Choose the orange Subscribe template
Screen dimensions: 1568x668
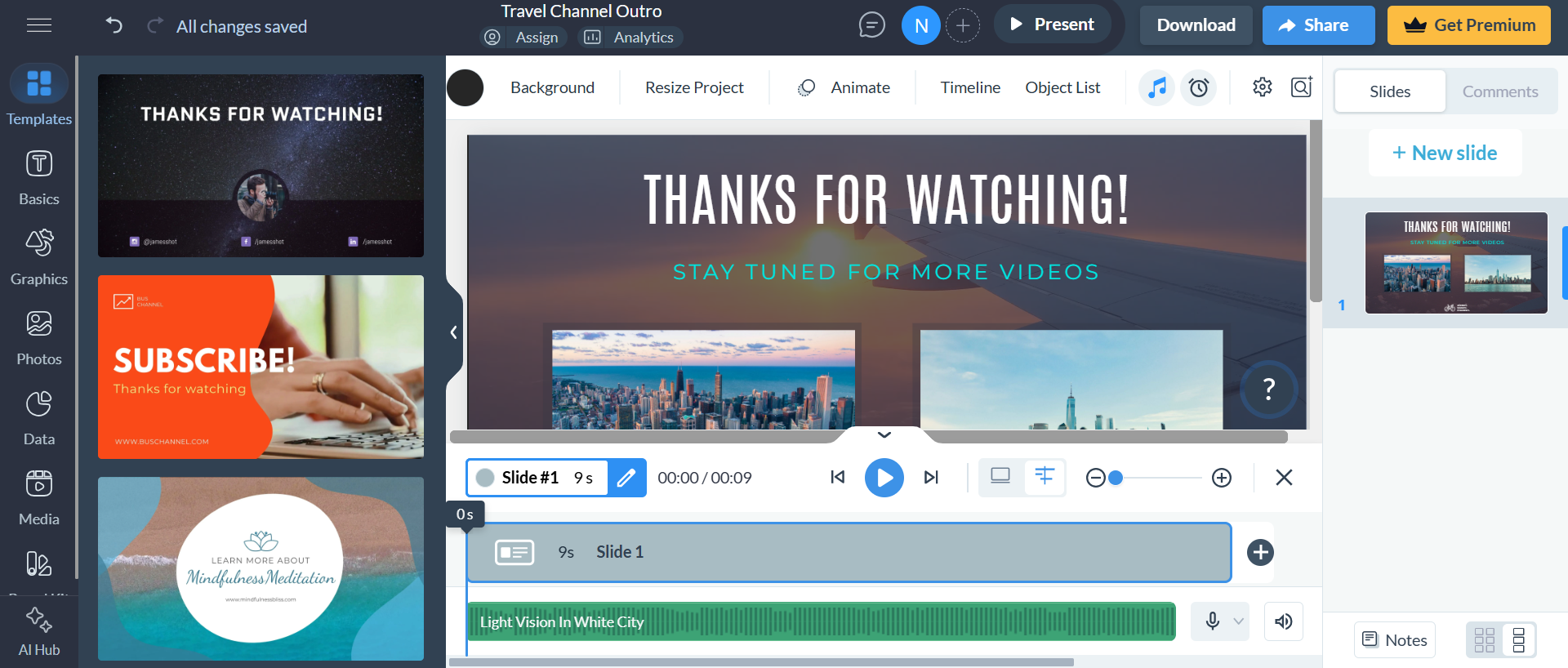point(261,367)
